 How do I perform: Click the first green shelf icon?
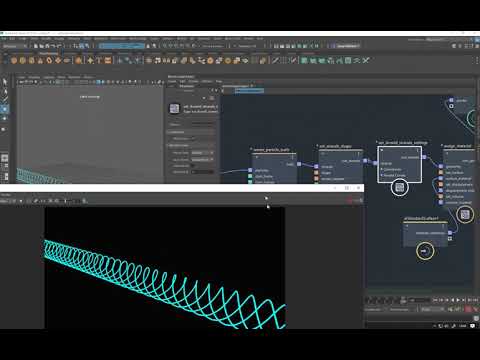click(304, 60)
